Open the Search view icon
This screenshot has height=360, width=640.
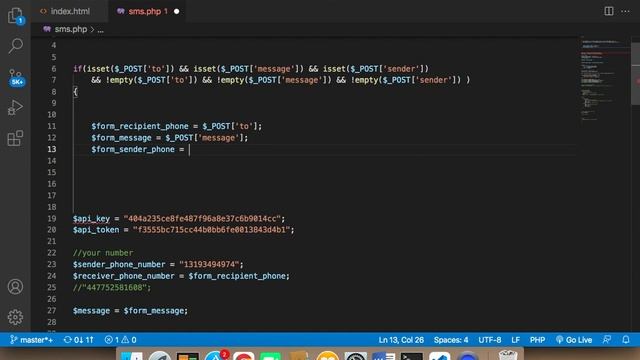tap(16, 46)
